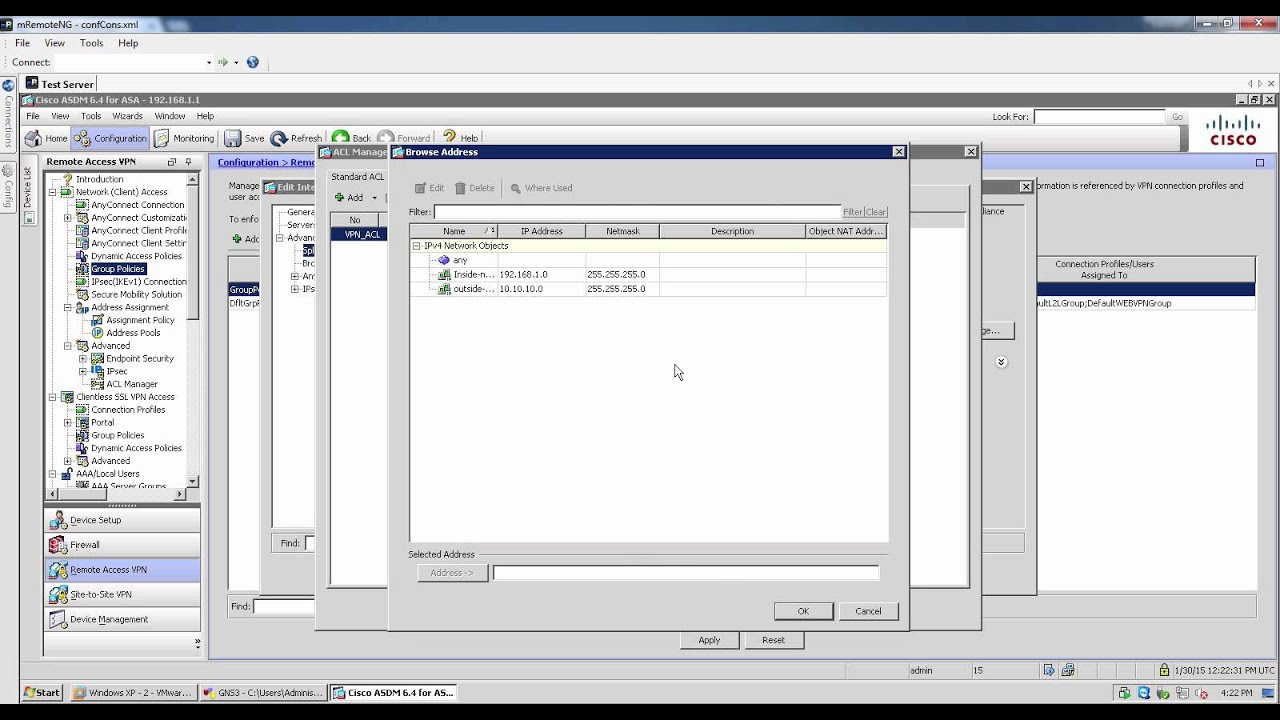The width and height of the screenshot is (1280, 720).
Task: Collapse the IPv4 Network Objects group
Action: [x=416, y=246]
